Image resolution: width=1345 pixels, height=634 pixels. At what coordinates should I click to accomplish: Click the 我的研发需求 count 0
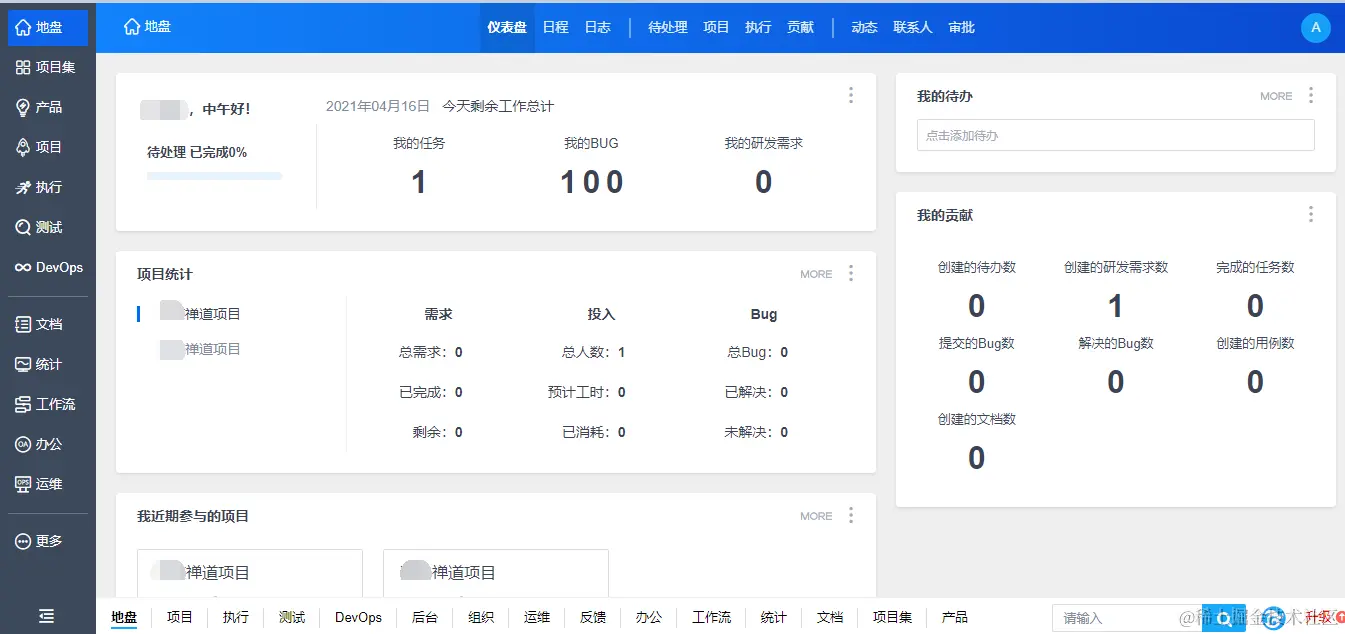(x=763, y=182)
